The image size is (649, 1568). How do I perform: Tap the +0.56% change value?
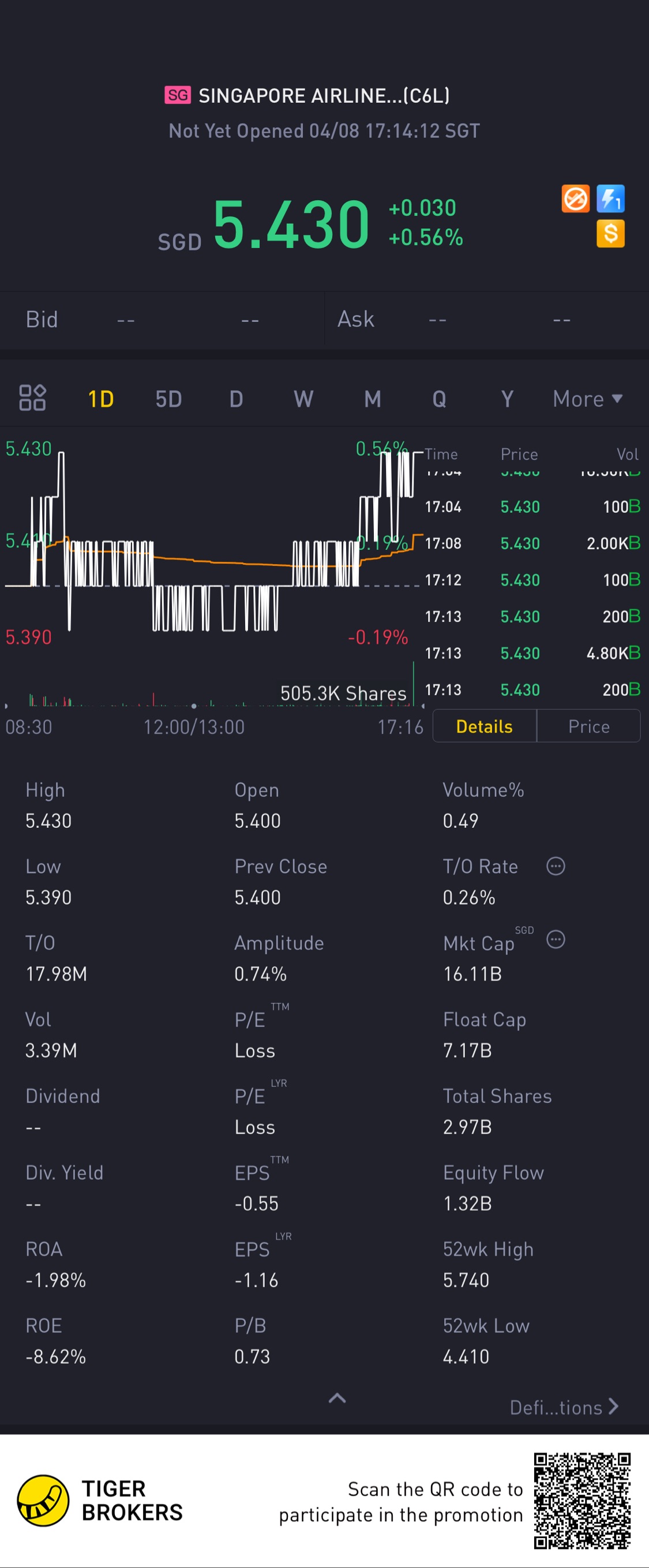point(426,237)
